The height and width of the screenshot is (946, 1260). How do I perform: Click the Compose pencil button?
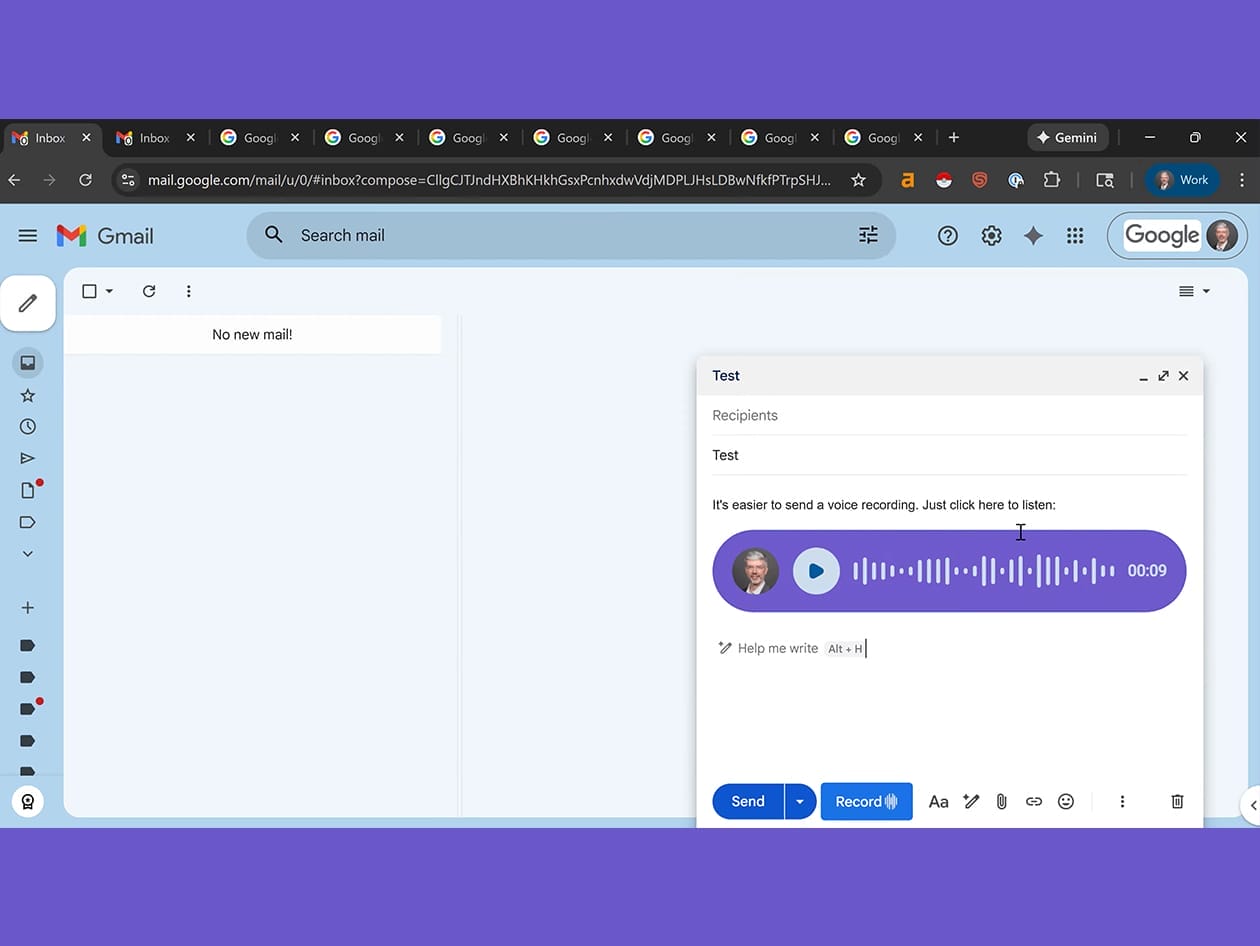tap(28, 303)
